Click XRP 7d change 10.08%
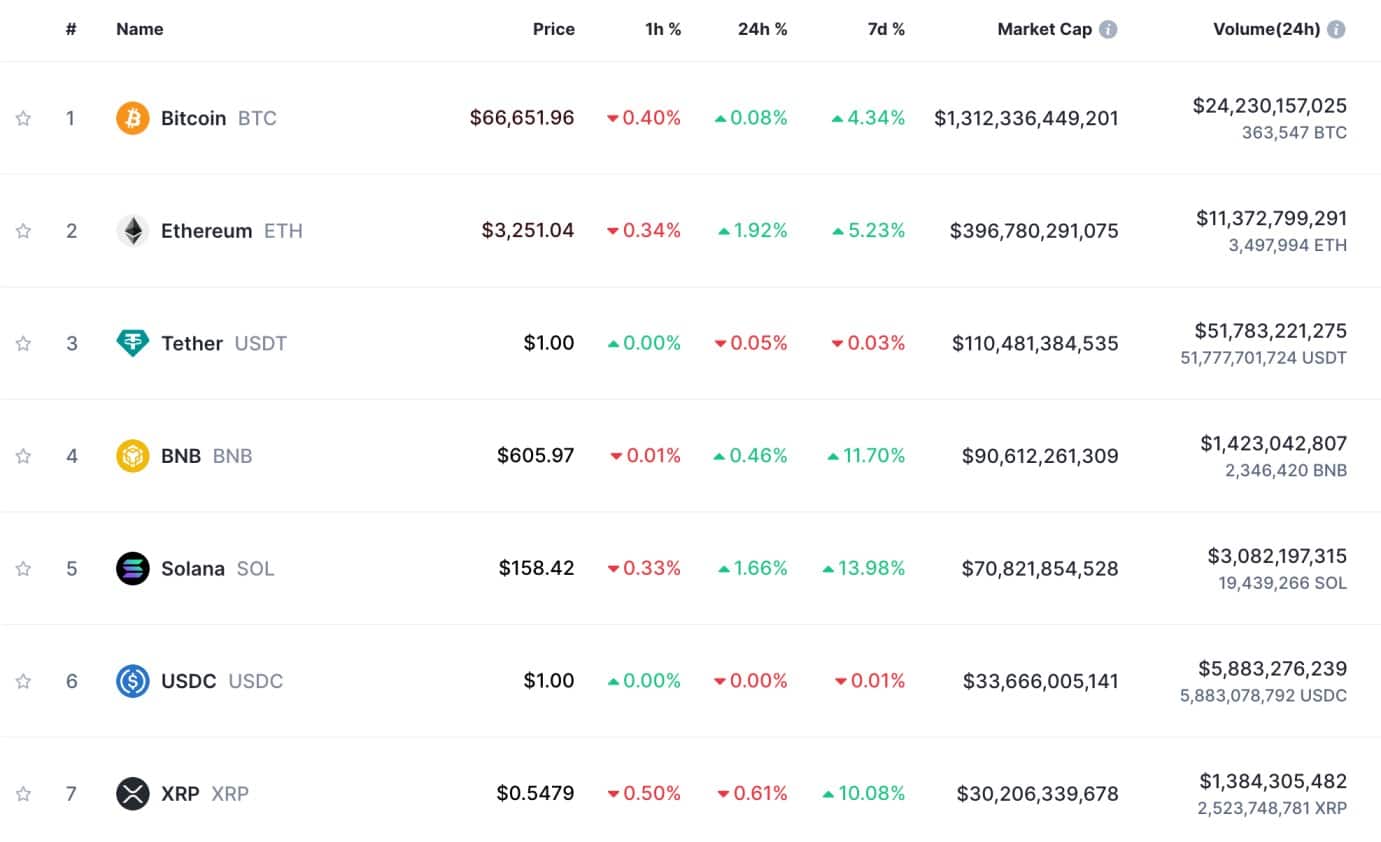 coord(864,794)
